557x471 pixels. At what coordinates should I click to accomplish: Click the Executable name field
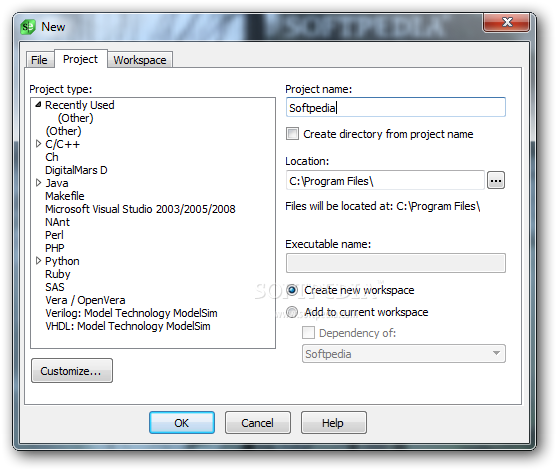coord(396,263)
